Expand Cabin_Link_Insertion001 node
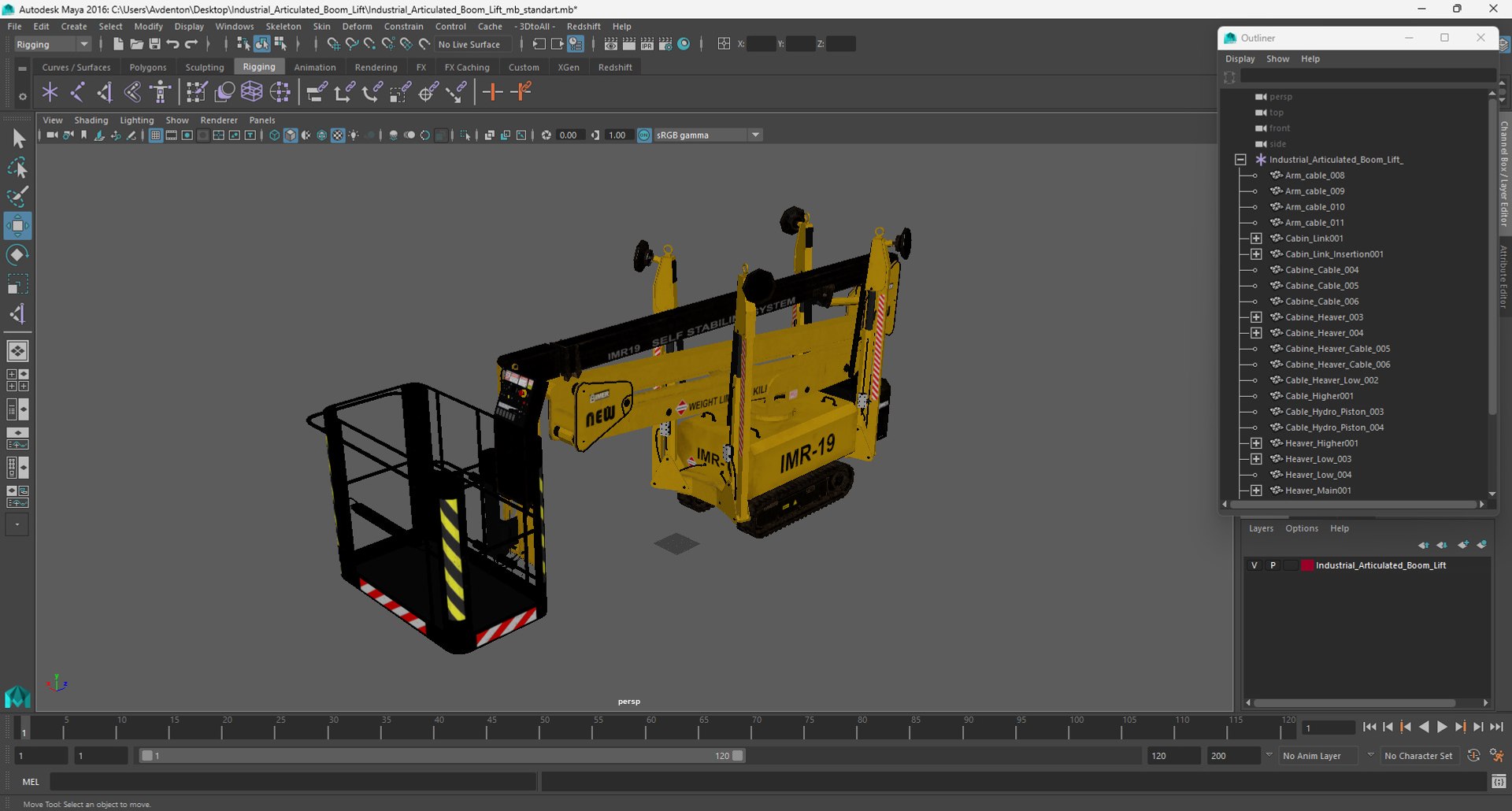The height and width of the screenshot is (811, 1512). point(1256,254)
